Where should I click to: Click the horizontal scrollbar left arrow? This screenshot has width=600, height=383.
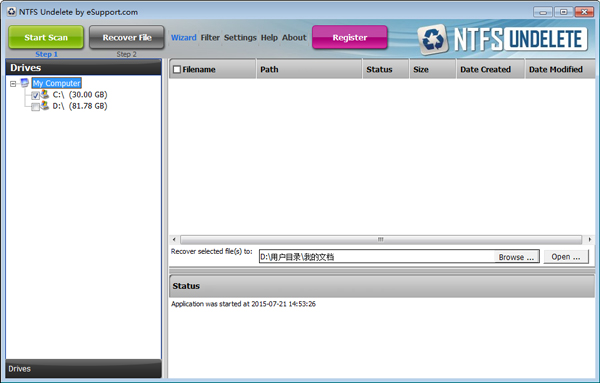[x=174, y=240]
